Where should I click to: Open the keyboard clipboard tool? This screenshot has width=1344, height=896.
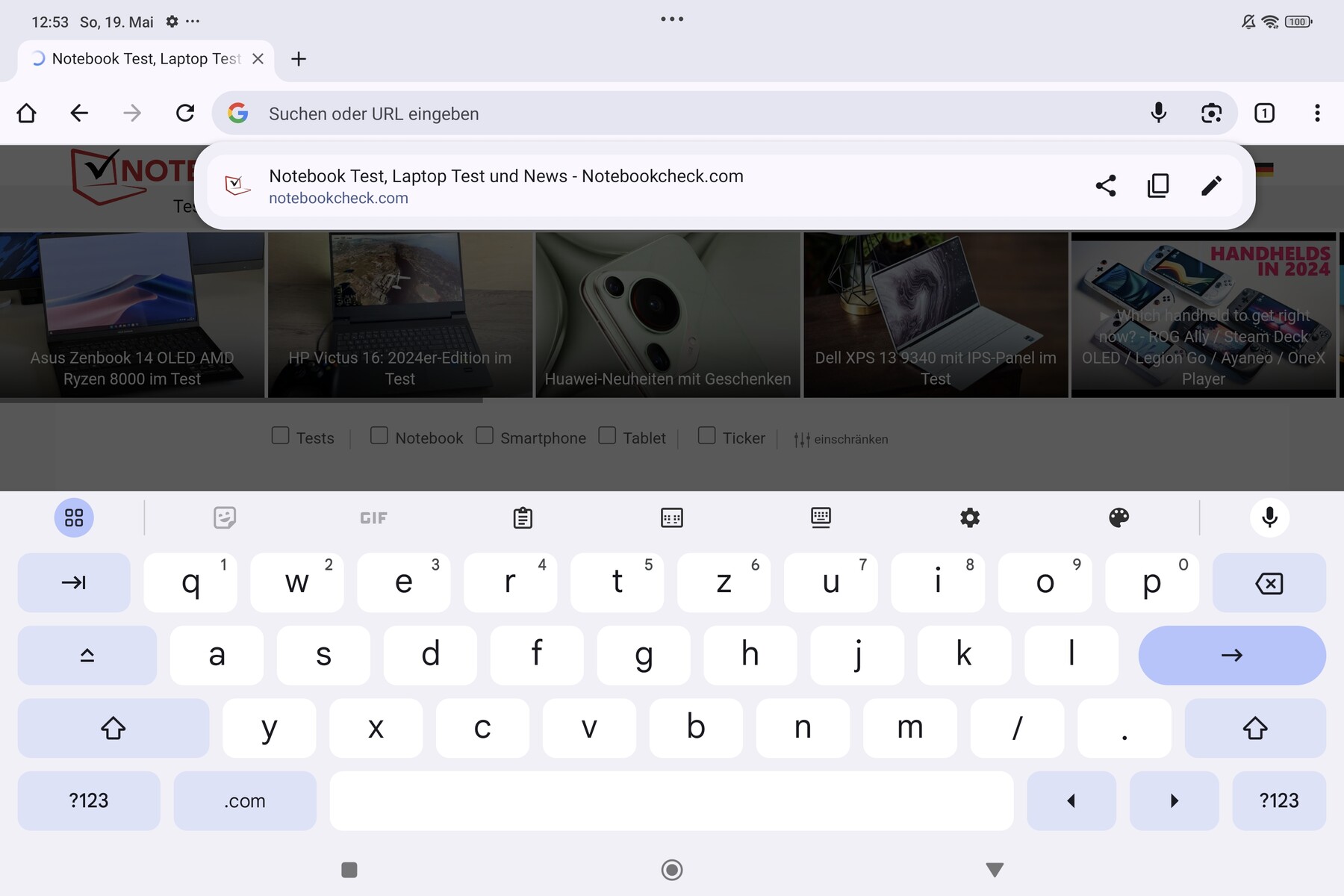pyautogui.click(x=523, y=517)
